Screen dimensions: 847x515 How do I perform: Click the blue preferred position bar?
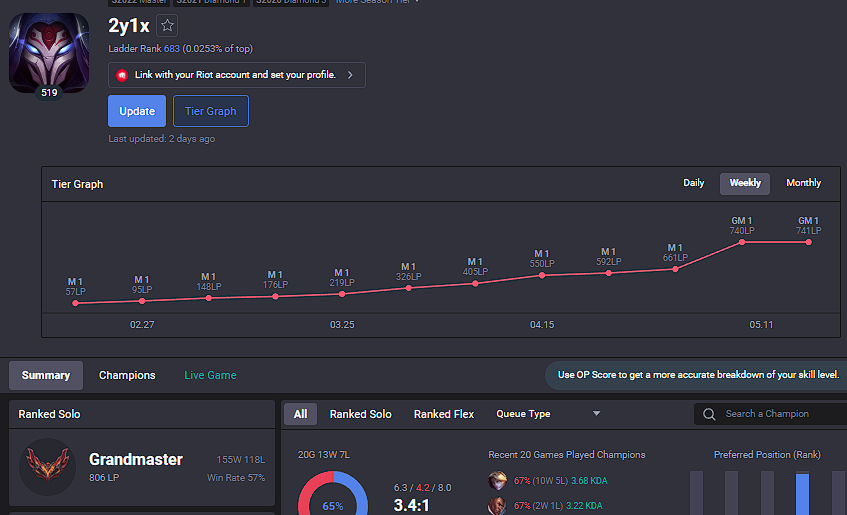(x=802, y=494)
